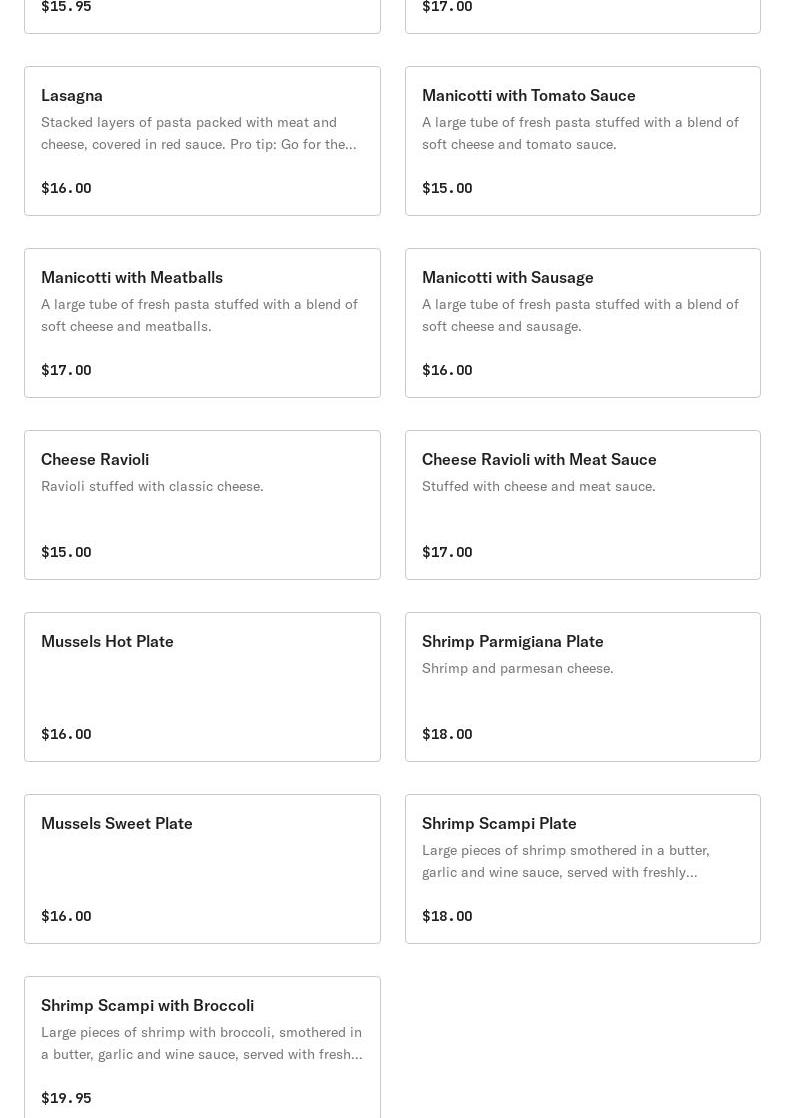Click the Lasagna description text
785x1118 pixels.
198,133
